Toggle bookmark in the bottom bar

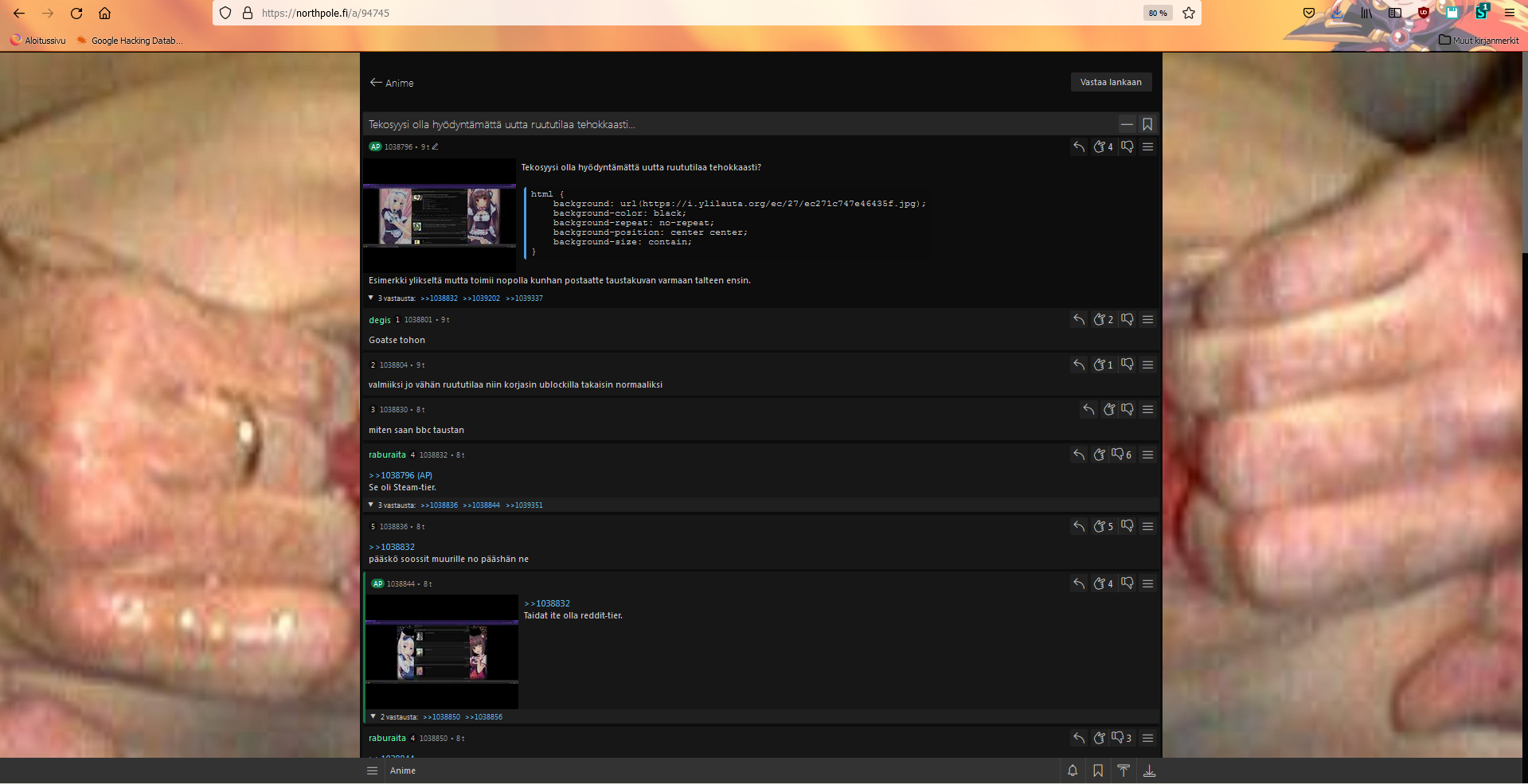[x=1098, y=770]
